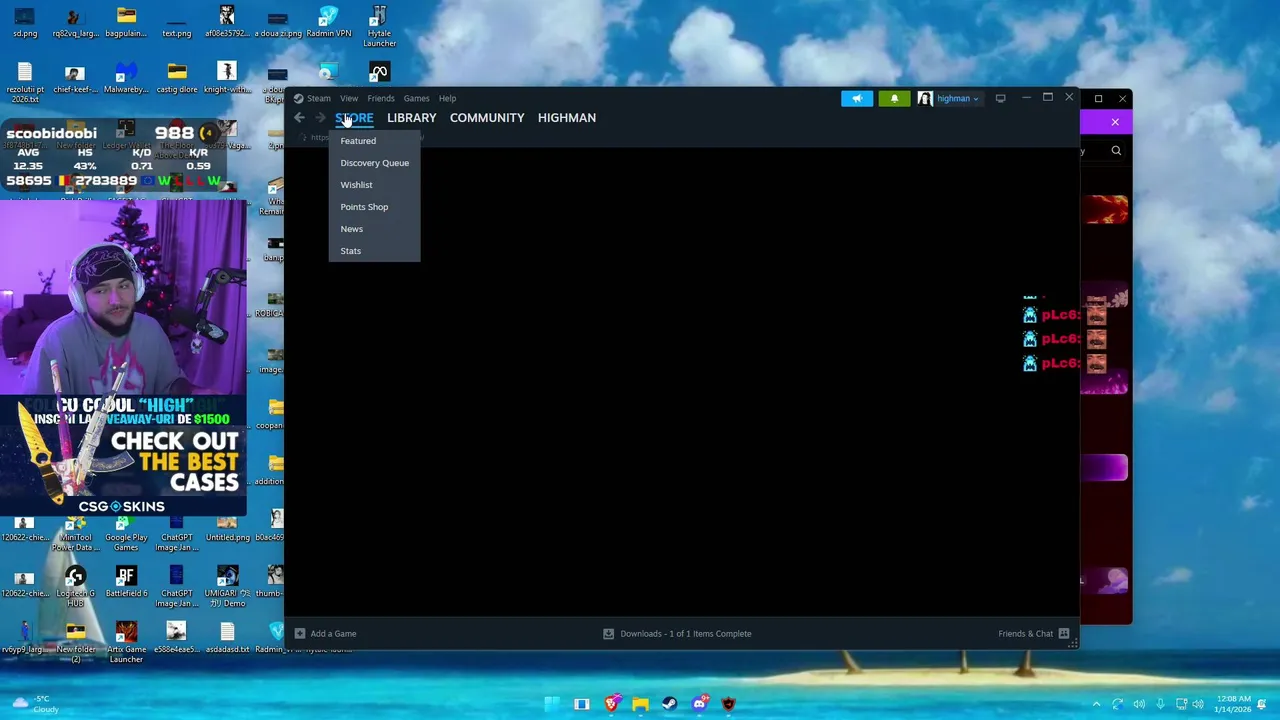Open Brave browser from the taskbar

point(611,704)
